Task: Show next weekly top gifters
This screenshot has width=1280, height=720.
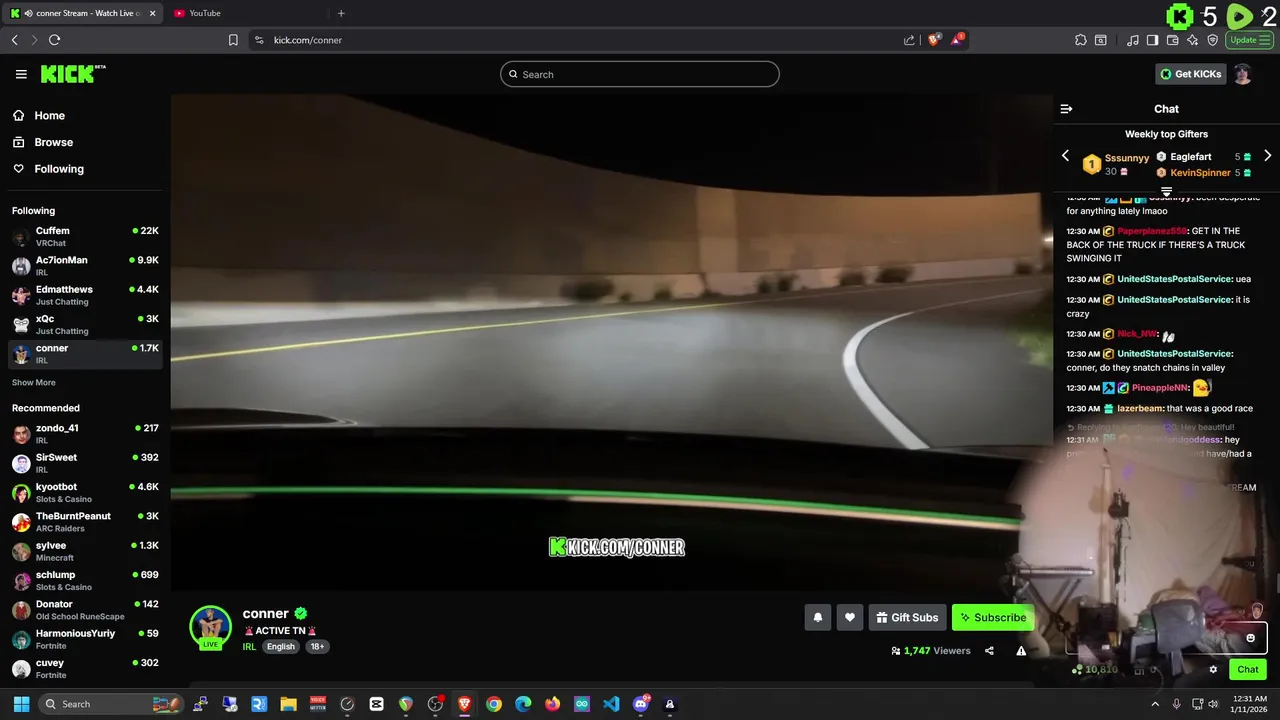Action: 1267,156
